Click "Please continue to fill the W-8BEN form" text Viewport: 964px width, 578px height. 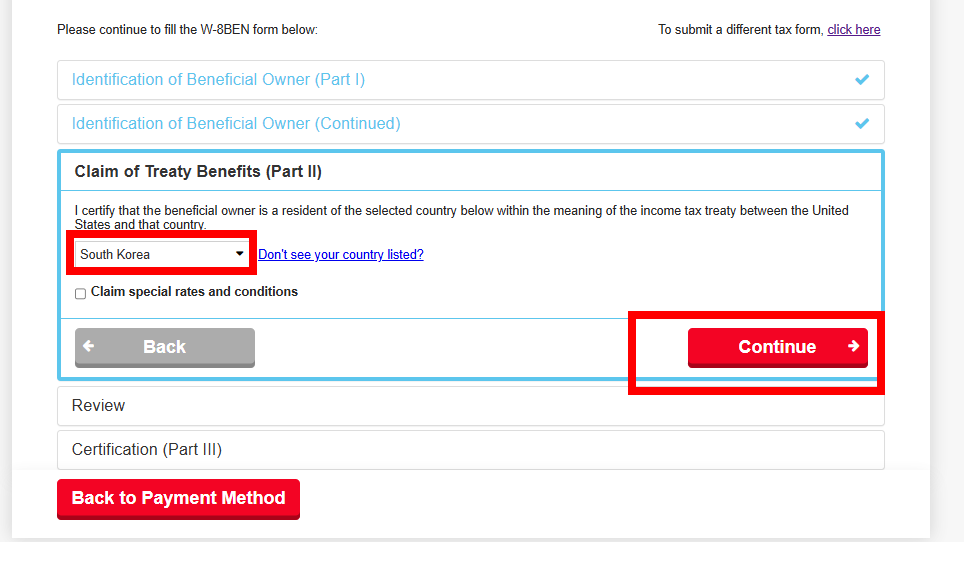coord(188,30)
